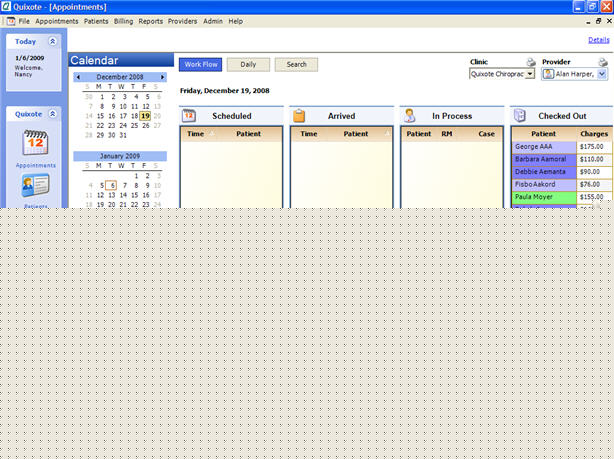The image size is (614, 459).
Task: Click the Scheduled column calendar icon
Action: click(x=189, y=116)
